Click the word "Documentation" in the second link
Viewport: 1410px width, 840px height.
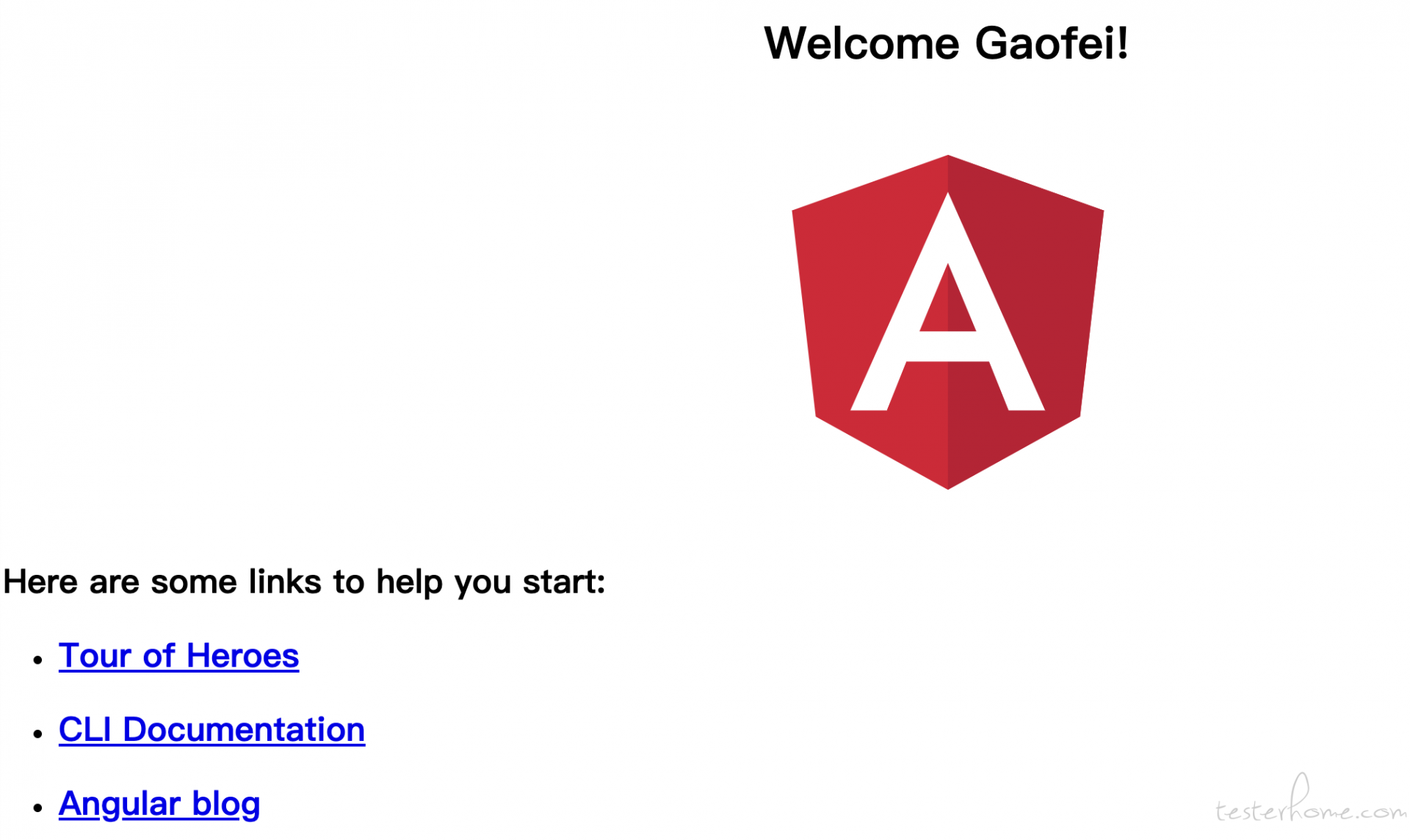click(x=244, y=730)
